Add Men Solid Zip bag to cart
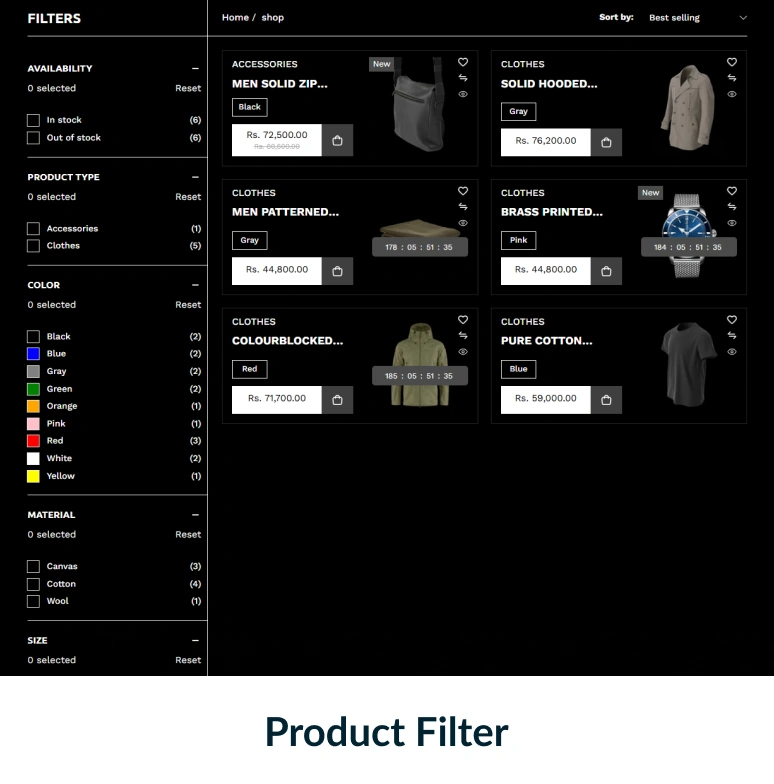The width and height of the screenshot is (774, 784). click(338, 140)
